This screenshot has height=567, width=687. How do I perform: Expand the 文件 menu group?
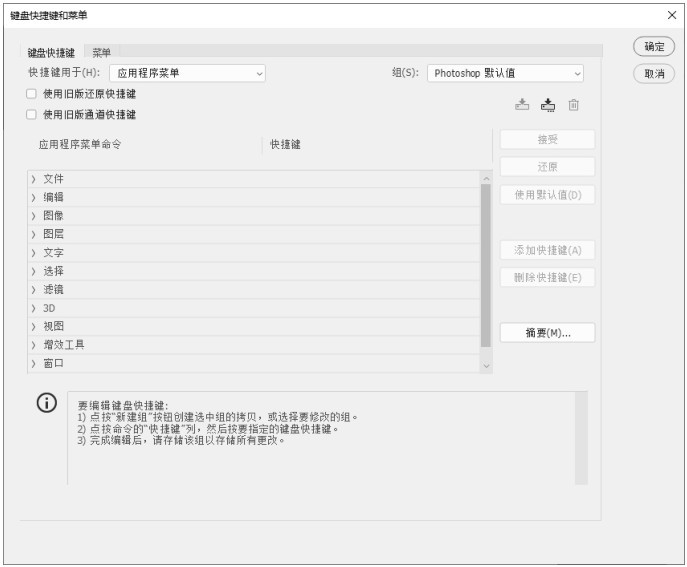point(33,179)
